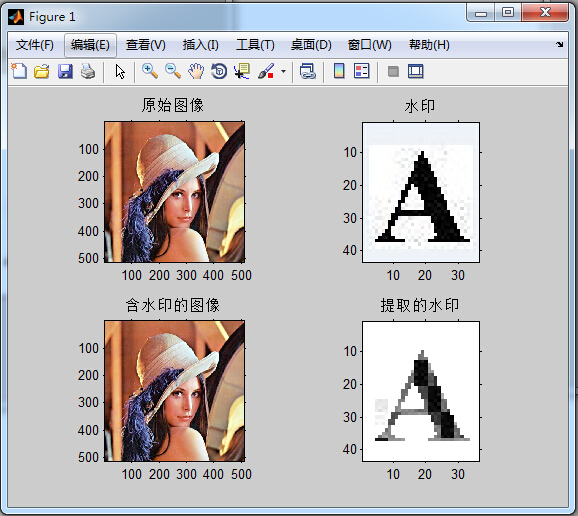Open the 插入(I) menu
The height and width of the screenshot is (516, 578).
(x=201, y=45)
